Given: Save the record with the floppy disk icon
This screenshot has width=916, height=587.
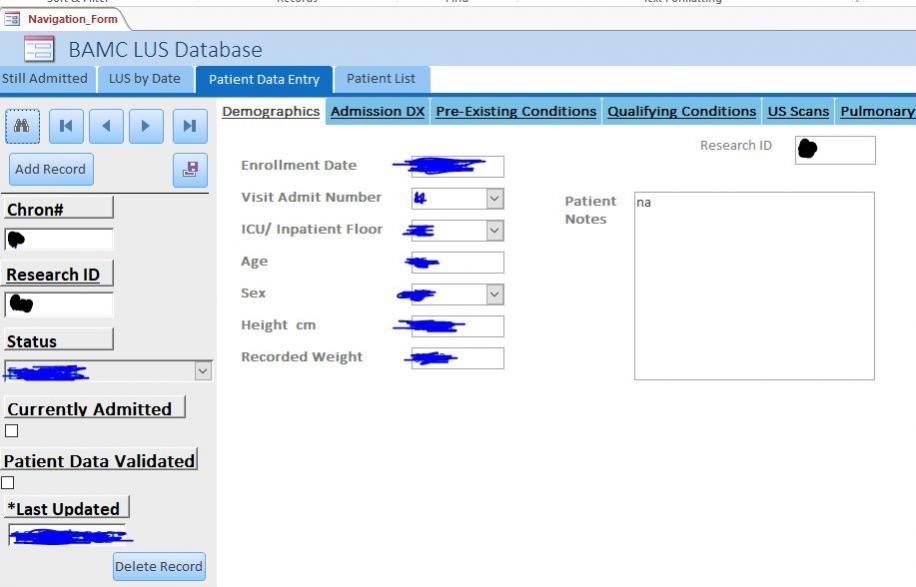Looking at the screenshot, I should pos(190,170).
